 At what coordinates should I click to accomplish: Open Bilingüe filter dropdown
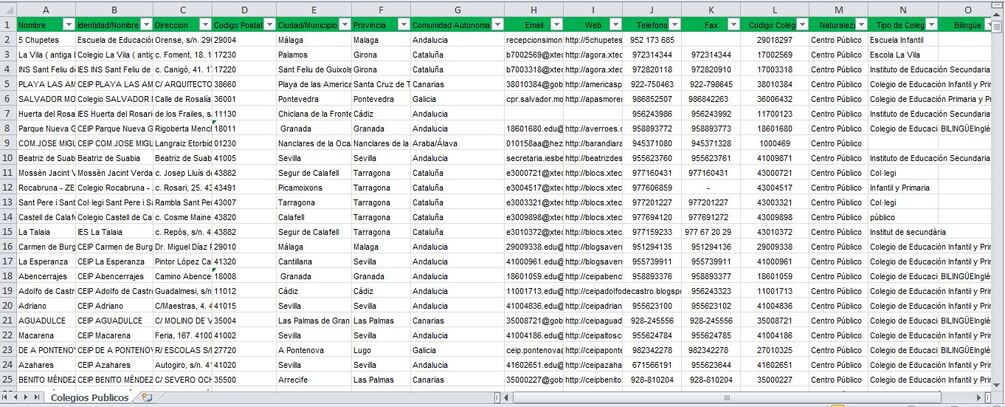pos(990,24)
